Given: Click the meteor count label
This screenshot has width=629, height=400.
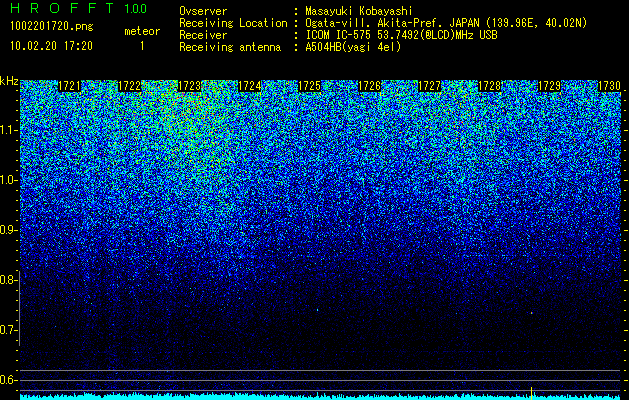Looking at the screenshot, I should click(142, 31).
